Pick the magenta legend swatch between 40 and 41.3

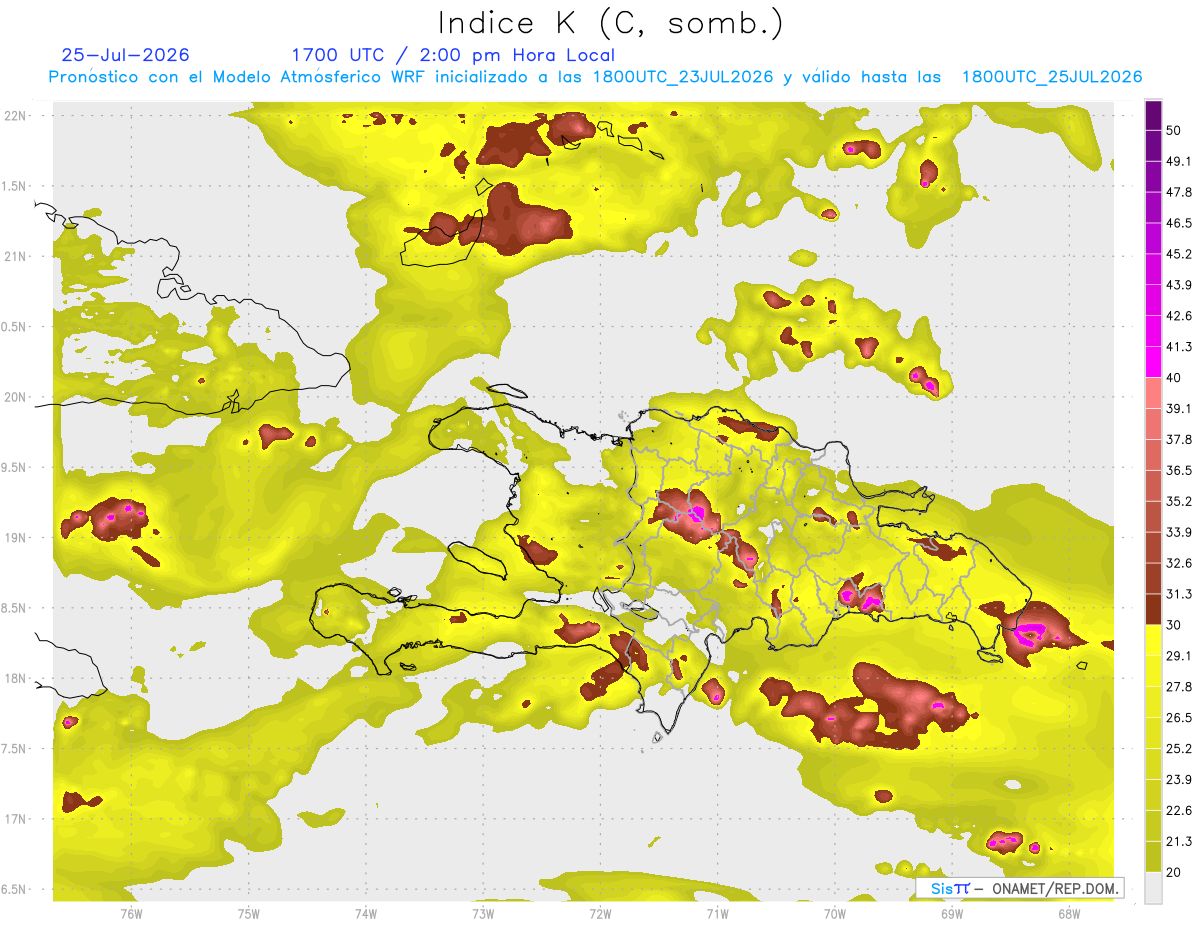pos(1153,362)
